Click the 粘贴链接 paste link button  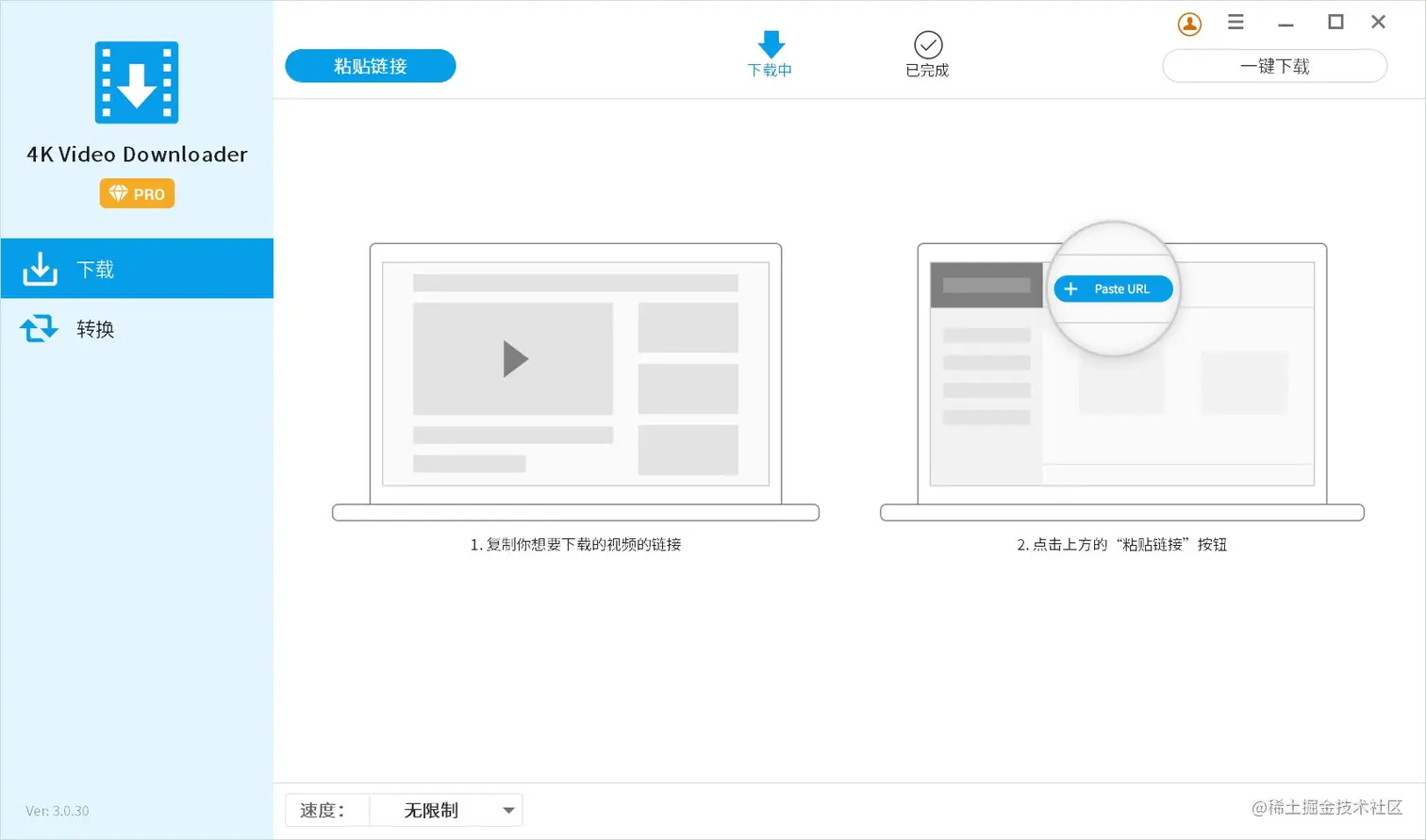(371, 66)
